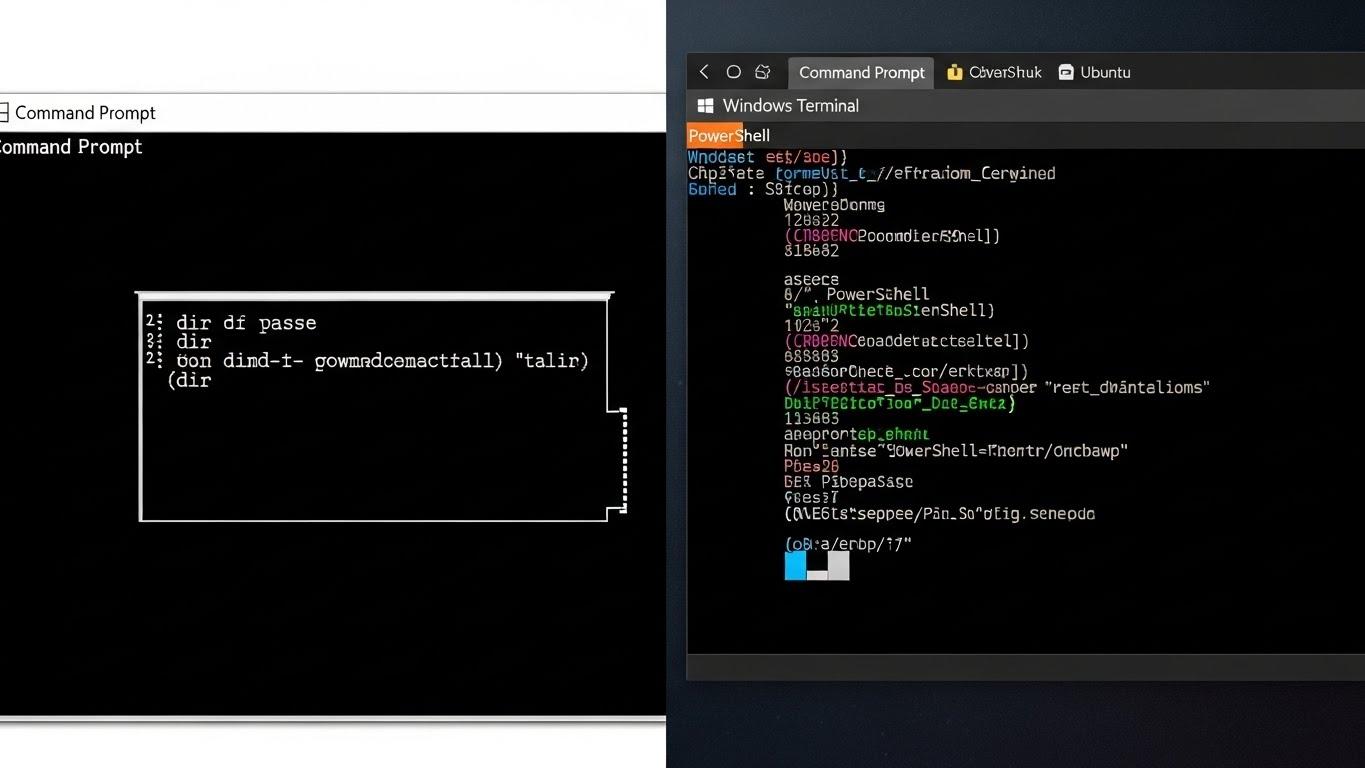Click the Windows logo beside Windows Terminal
Image resolution: width=1365 pixels, height=768 pixels.
pyautogui.click(x=706, y=105)
